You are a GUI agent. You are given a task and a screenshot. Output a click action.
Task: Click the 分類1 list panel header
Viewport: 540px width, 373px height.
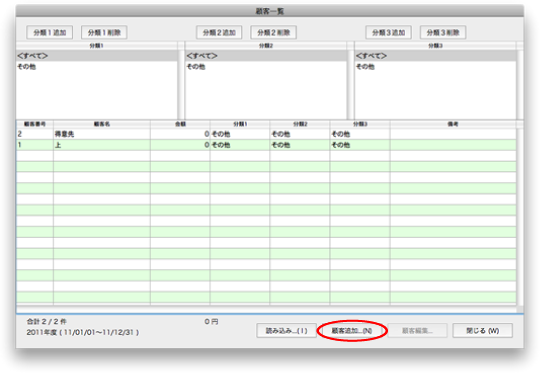click(97, 45)
